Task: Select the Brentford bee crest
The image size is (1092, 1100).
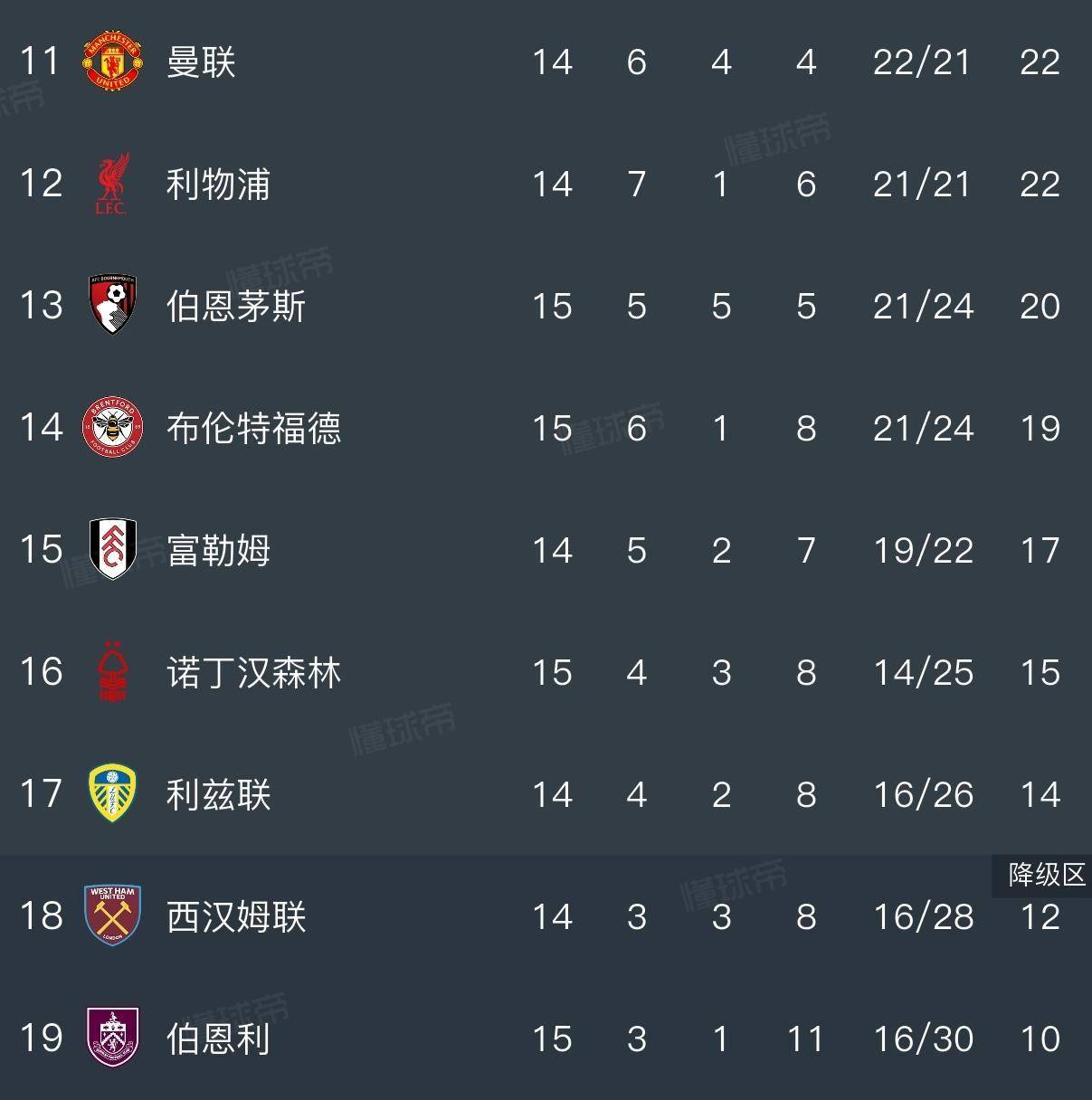Action: coord(113,428)
